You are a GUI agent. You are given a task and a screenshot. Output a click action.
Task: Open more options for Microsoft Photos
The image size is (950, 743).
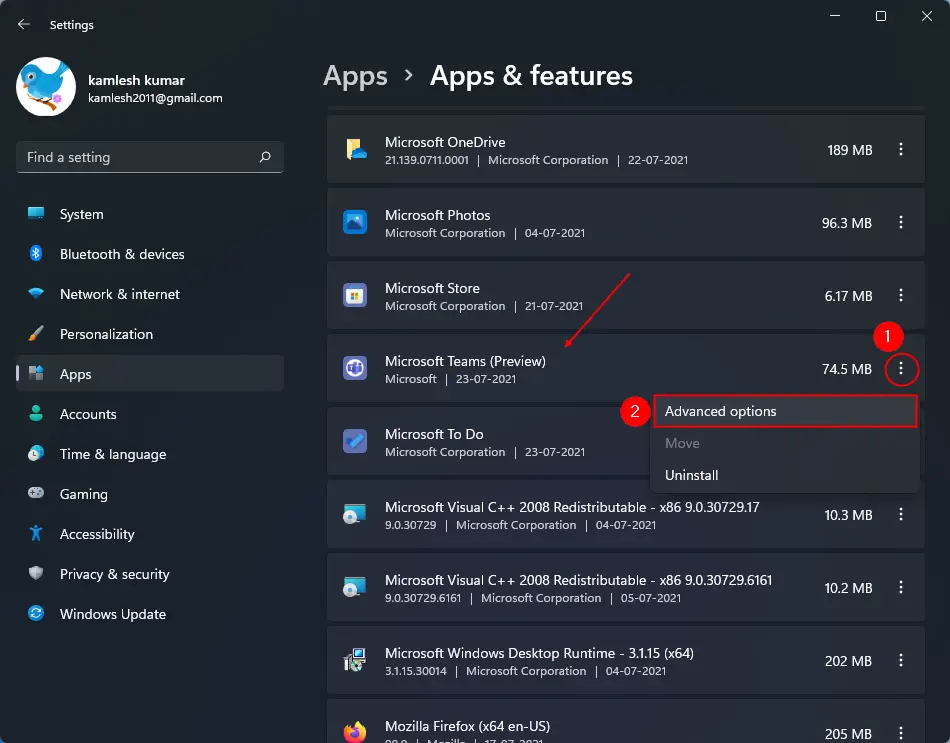[x=901, y=222]
